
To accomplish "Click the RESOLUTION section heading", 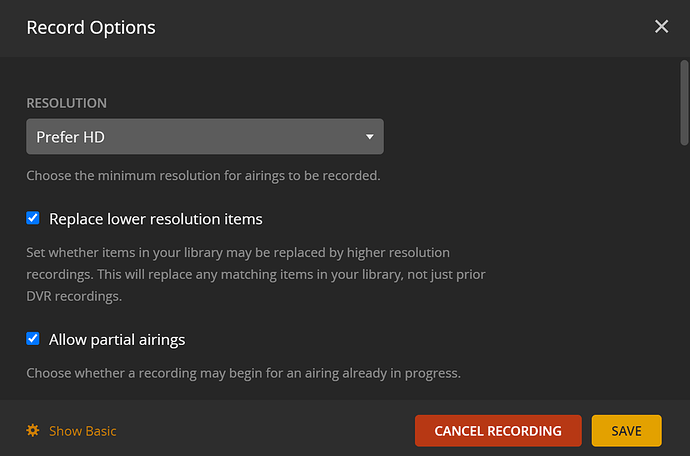I will coord(66,103).
